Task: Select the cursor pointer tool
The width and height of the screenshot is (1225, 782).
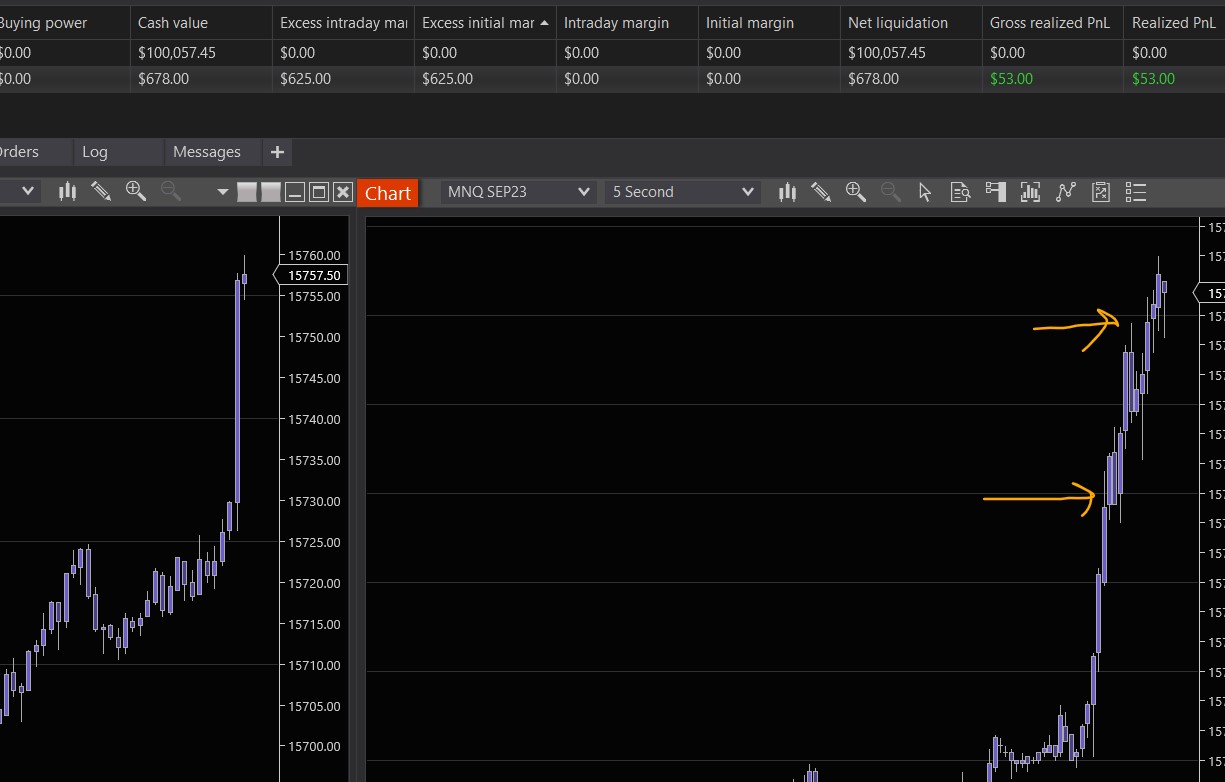Action: point(925,192)
